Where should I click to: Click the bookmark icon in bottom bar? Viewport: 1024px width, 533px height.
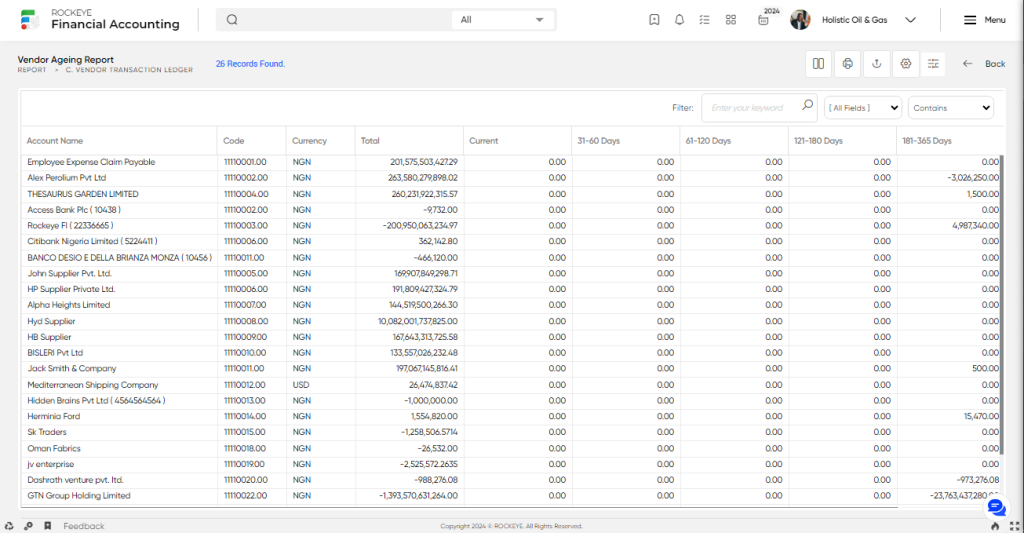[48, 526]
